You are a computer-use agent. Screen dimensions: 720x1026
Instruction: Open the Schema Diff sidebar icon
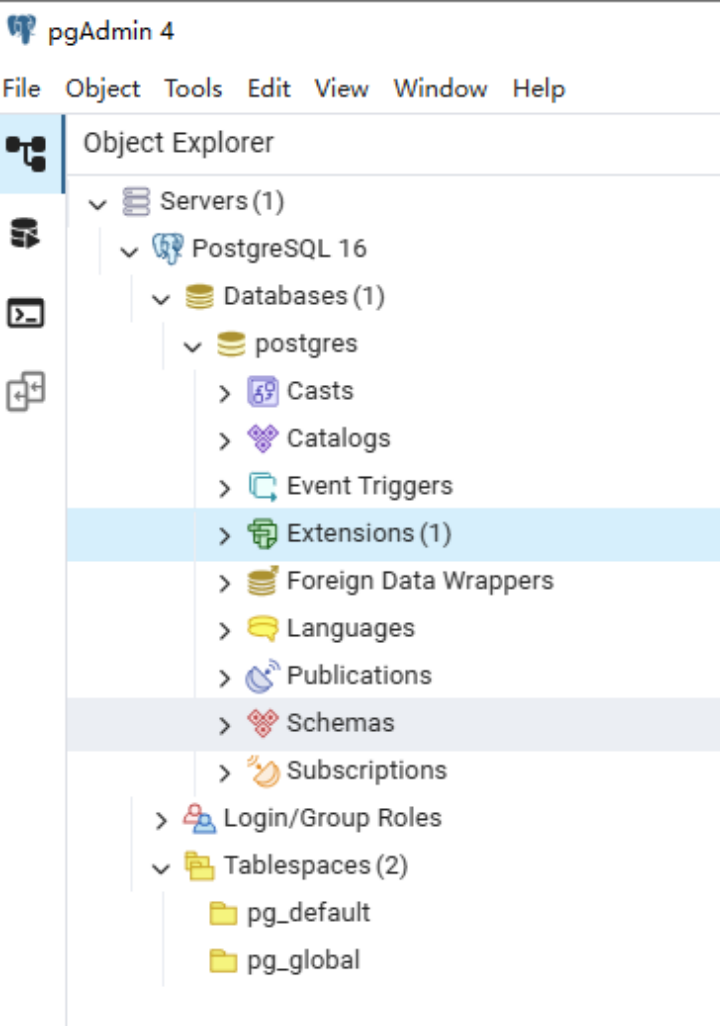tap(26, 391)
